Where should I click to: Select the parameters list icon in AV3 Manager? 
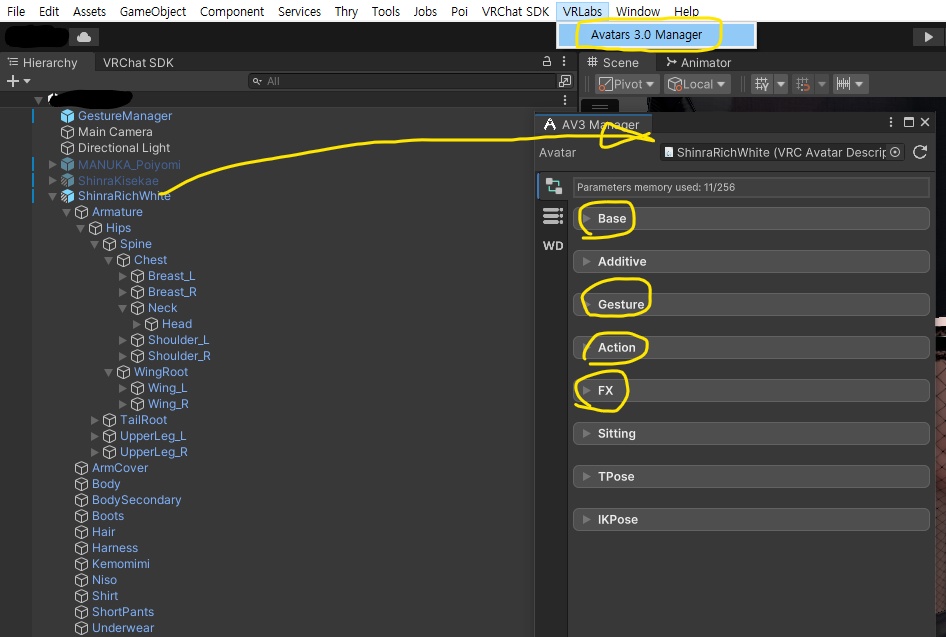553,216
